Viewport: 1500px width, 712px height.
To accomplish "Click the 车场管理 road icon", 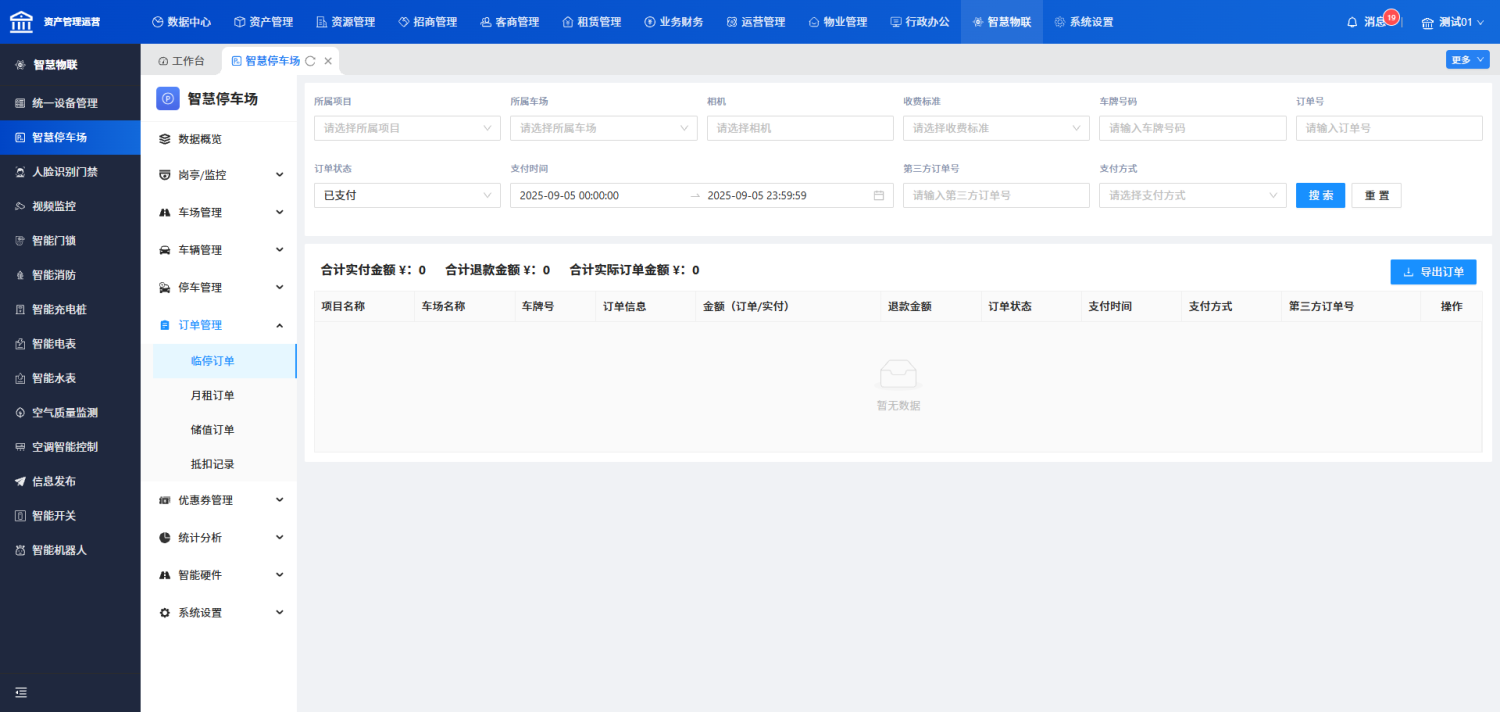I will pos(165,213).
